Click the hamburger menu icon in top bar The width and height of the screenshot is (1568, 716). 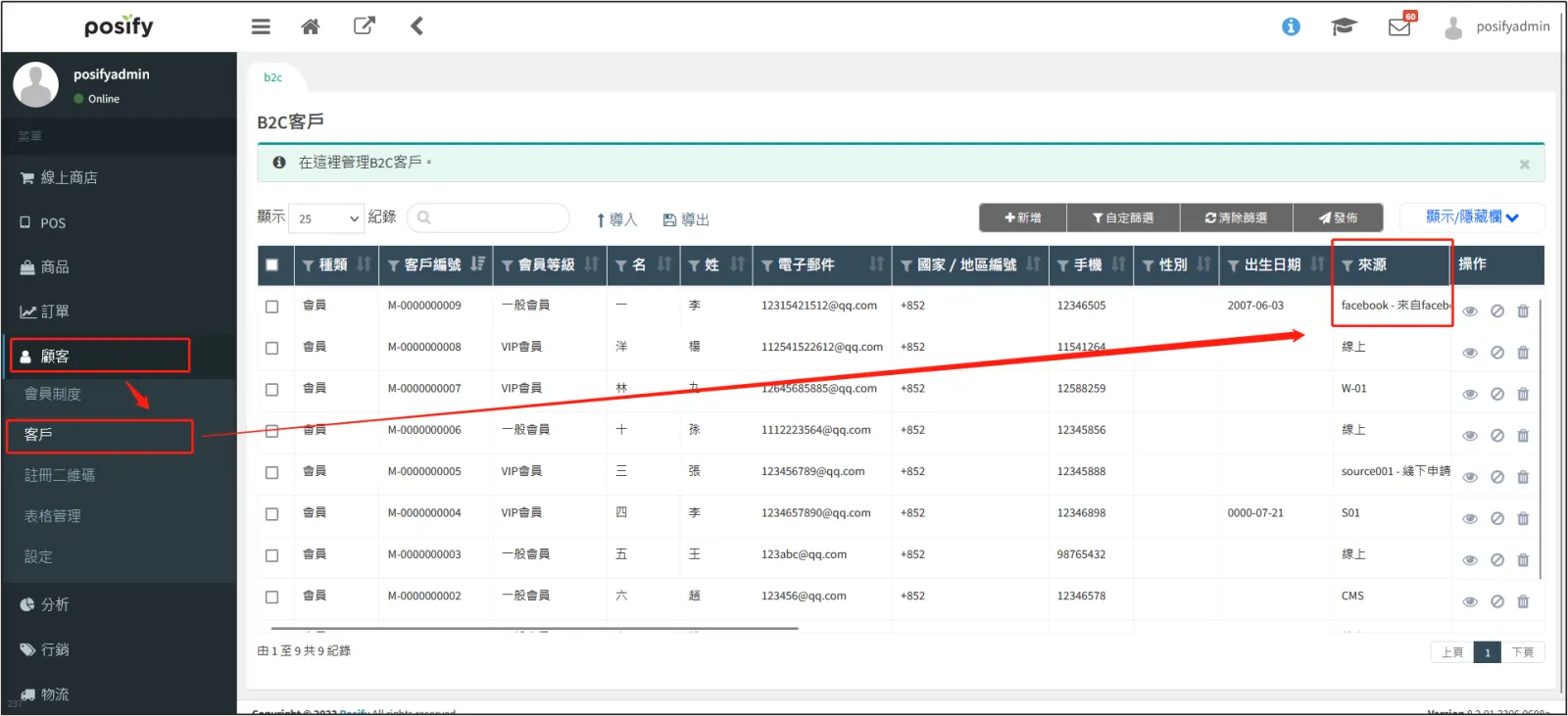coord(261,26)
